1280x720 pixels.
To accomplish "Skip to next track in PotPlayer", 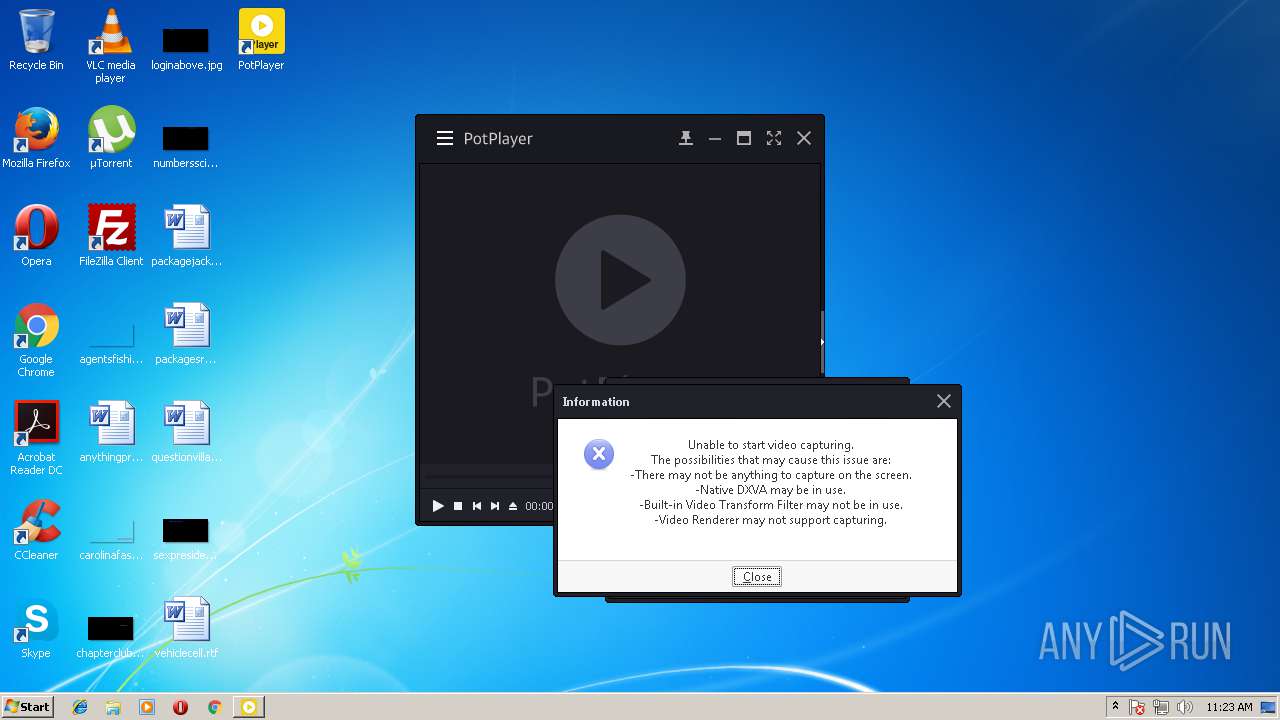I will pos(495,506).
